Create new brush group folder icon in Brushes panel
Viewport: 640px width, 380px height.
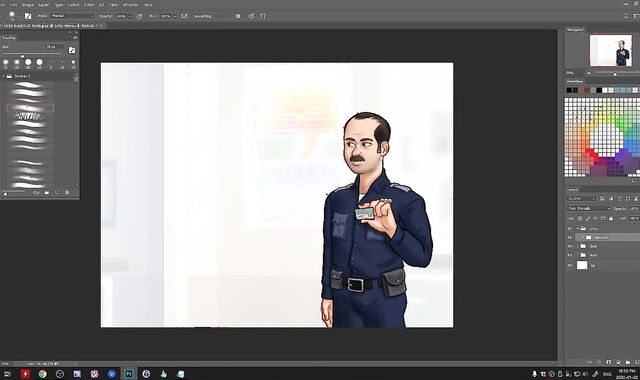click(47, 193)
